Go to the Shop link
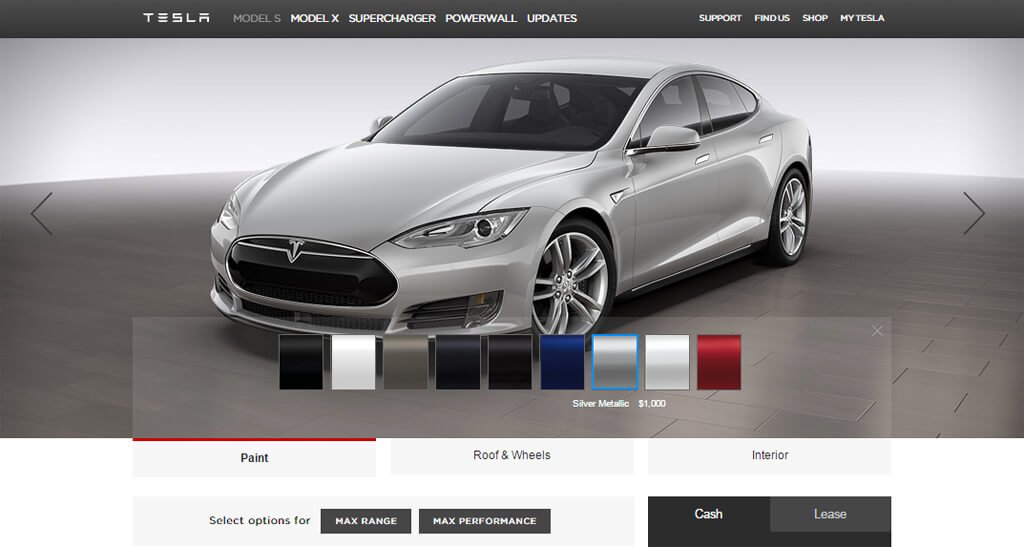 point(815,18)
